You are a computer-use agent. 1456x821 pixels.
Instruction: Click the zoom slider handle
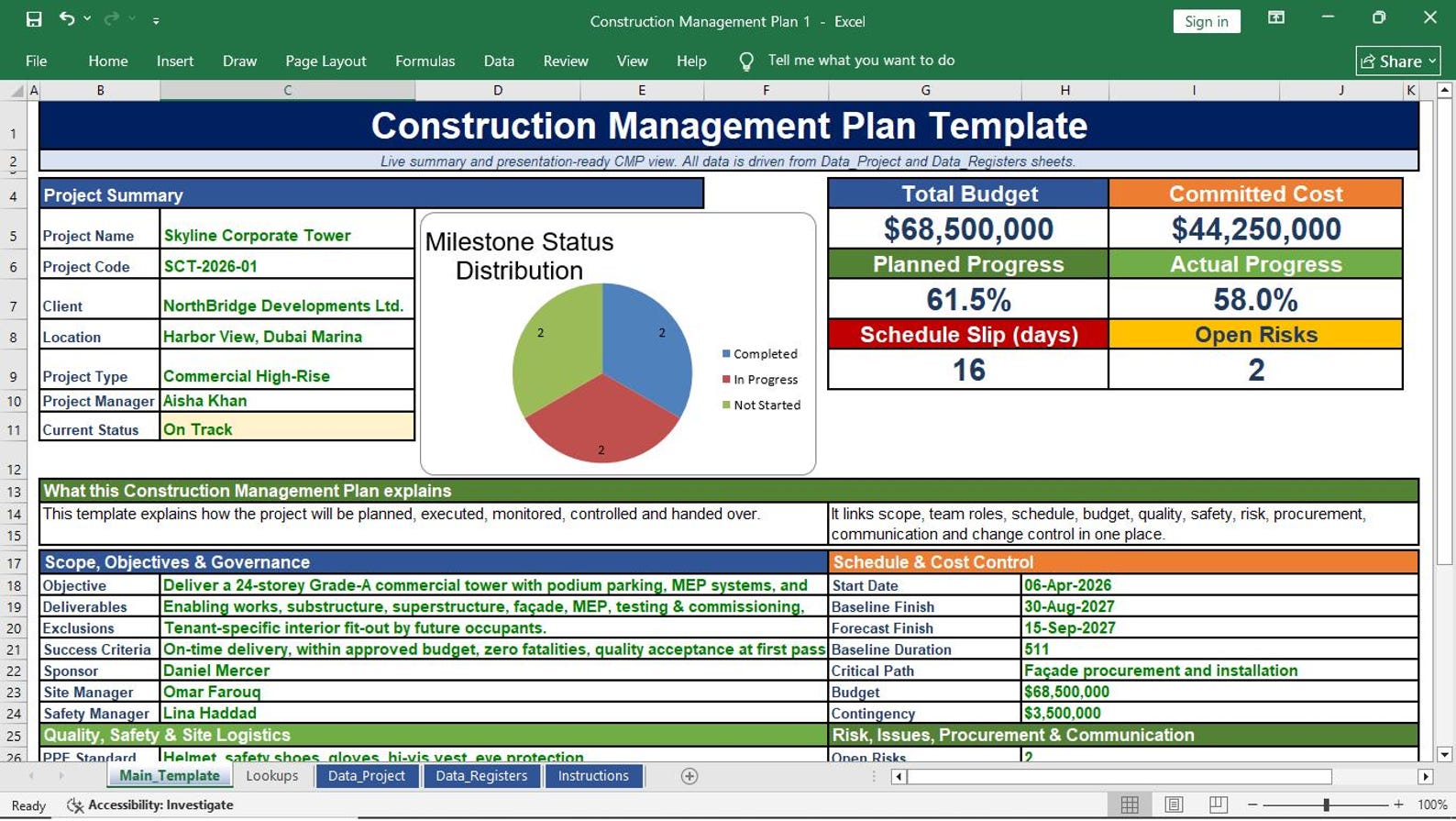click(1326, 804)
